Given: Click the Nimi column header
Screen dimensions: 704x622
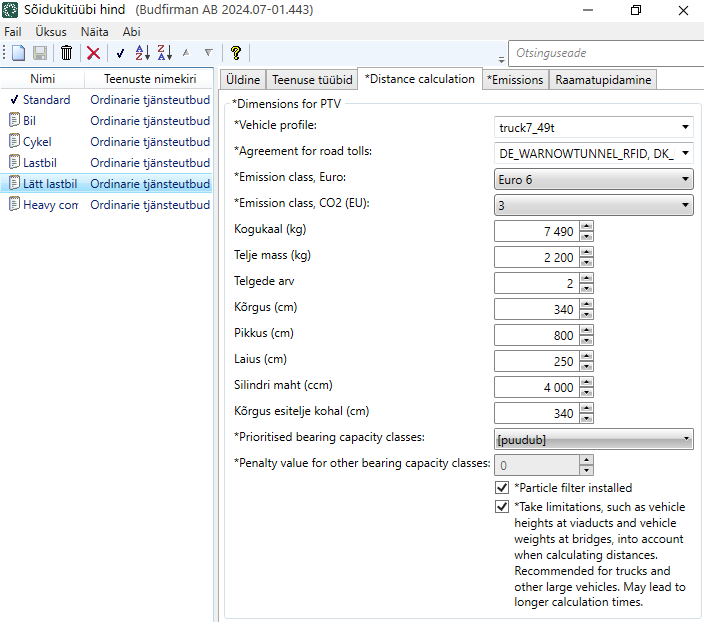Looking at the screenshot, I should tap(43, 79).
